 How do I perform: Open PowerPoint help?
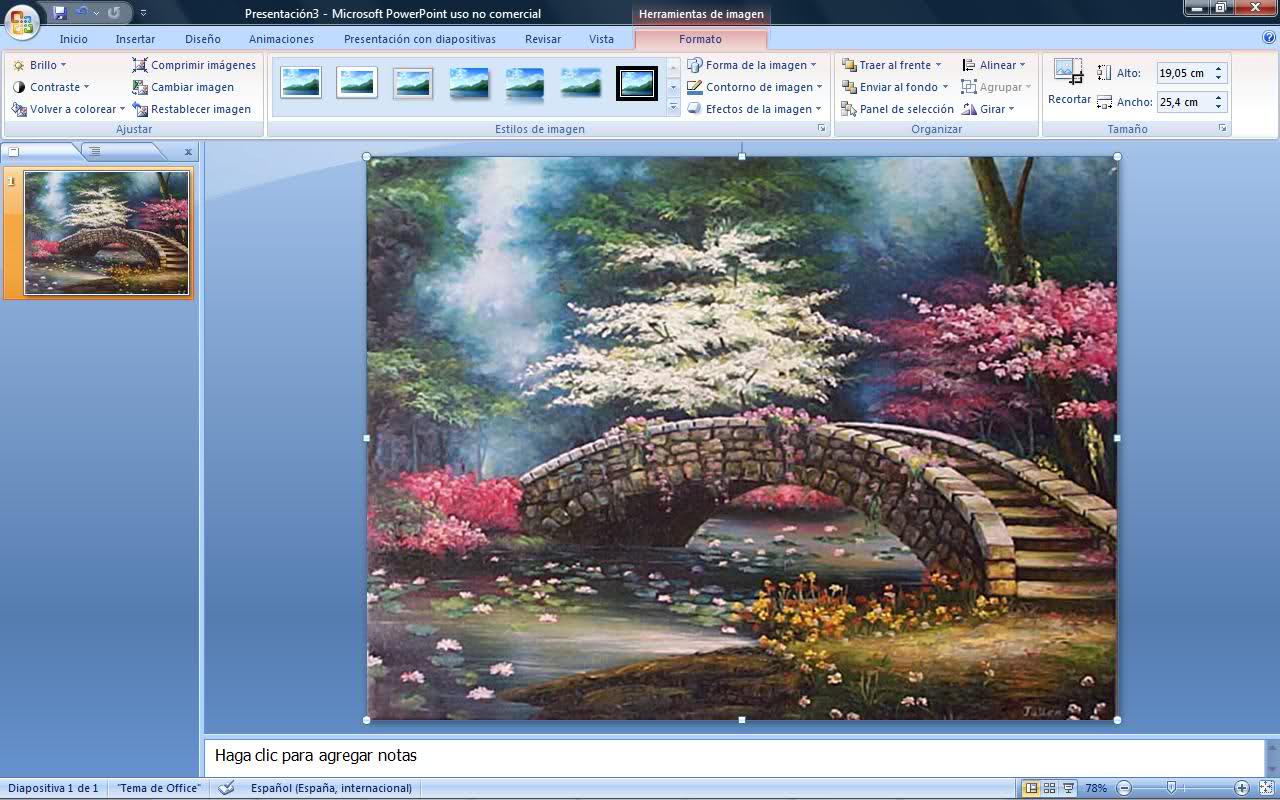(1269, 38)
